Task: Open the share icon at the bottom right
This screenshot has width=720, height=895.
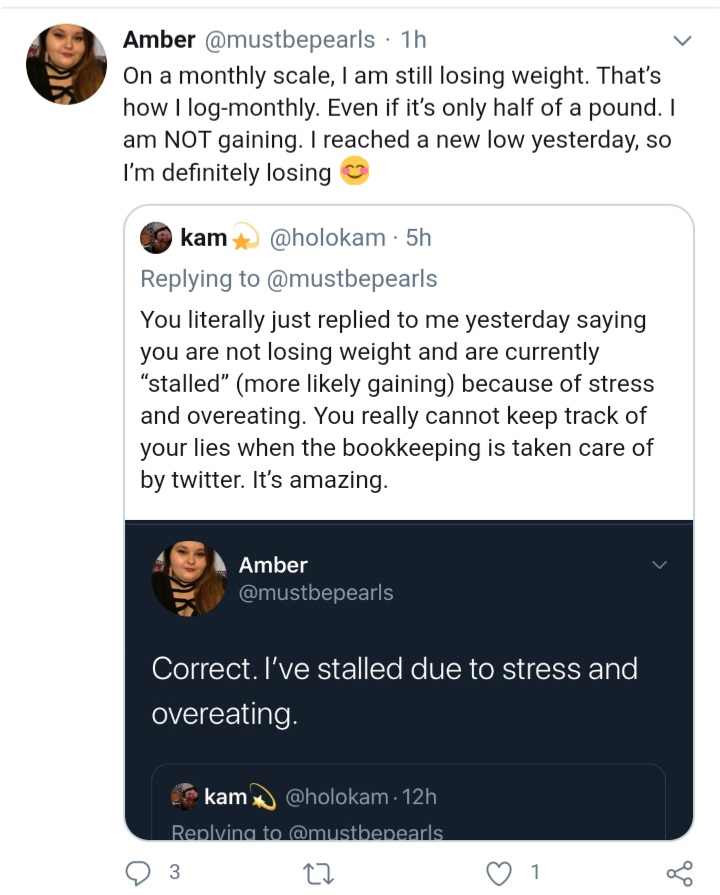Action: coord(679,873)
